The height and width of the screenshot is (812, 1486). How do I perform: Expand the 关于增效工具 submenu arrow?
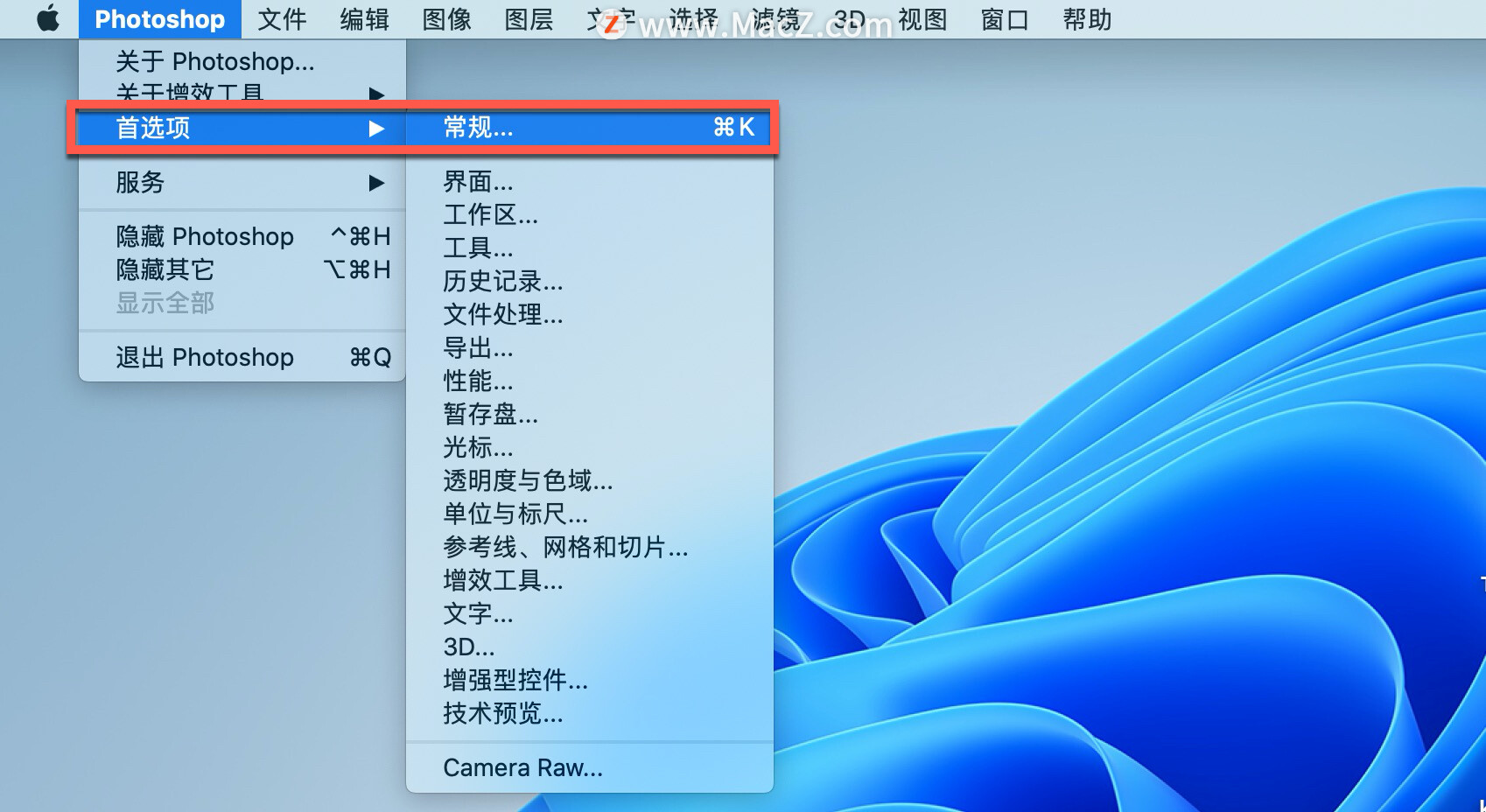tap(376, 94)
